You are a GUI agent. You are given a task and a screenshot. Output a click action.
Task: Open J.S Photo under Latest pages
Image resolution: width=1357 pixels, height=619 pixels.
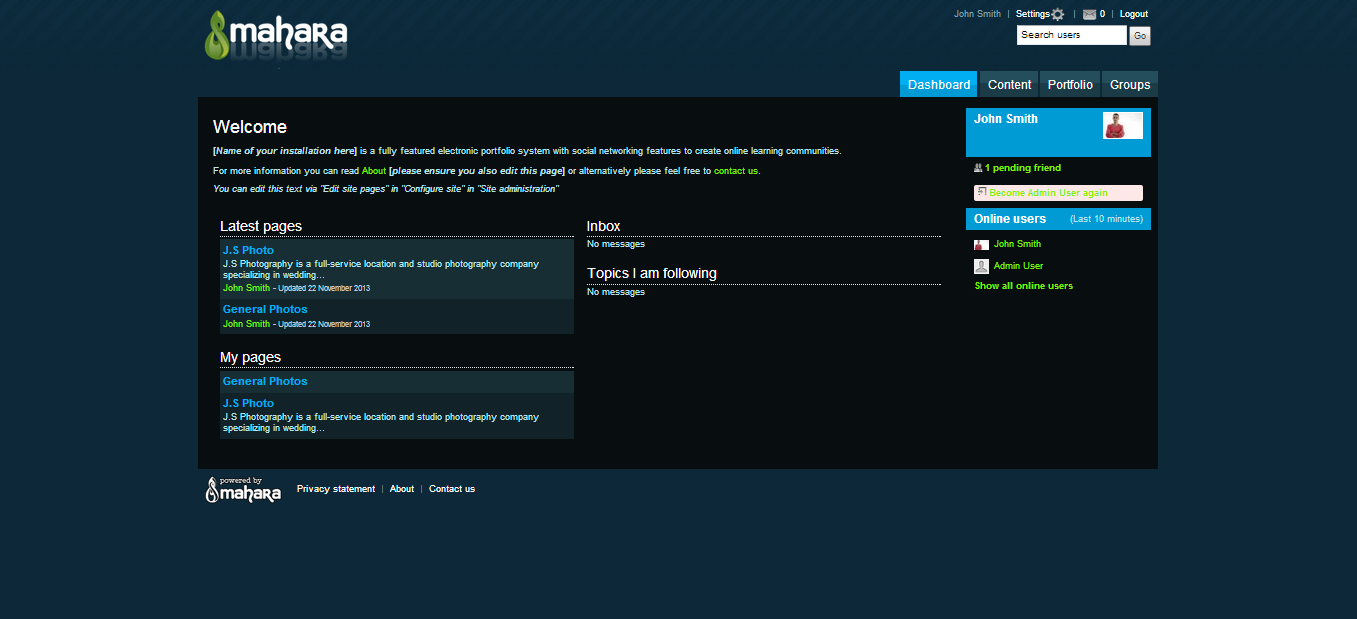(x=248, y=250)
